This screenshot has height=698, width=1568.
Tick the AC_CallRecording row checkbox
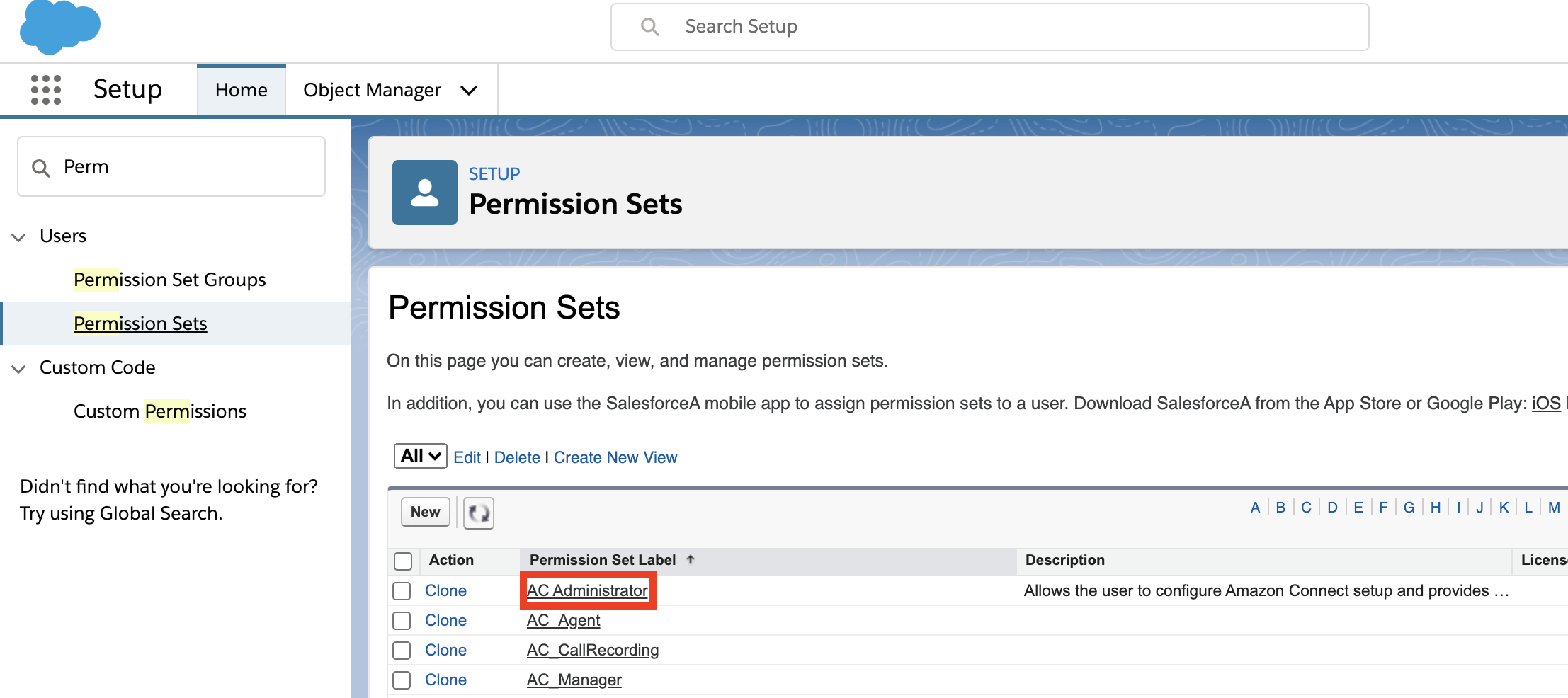tap(402, 650)
